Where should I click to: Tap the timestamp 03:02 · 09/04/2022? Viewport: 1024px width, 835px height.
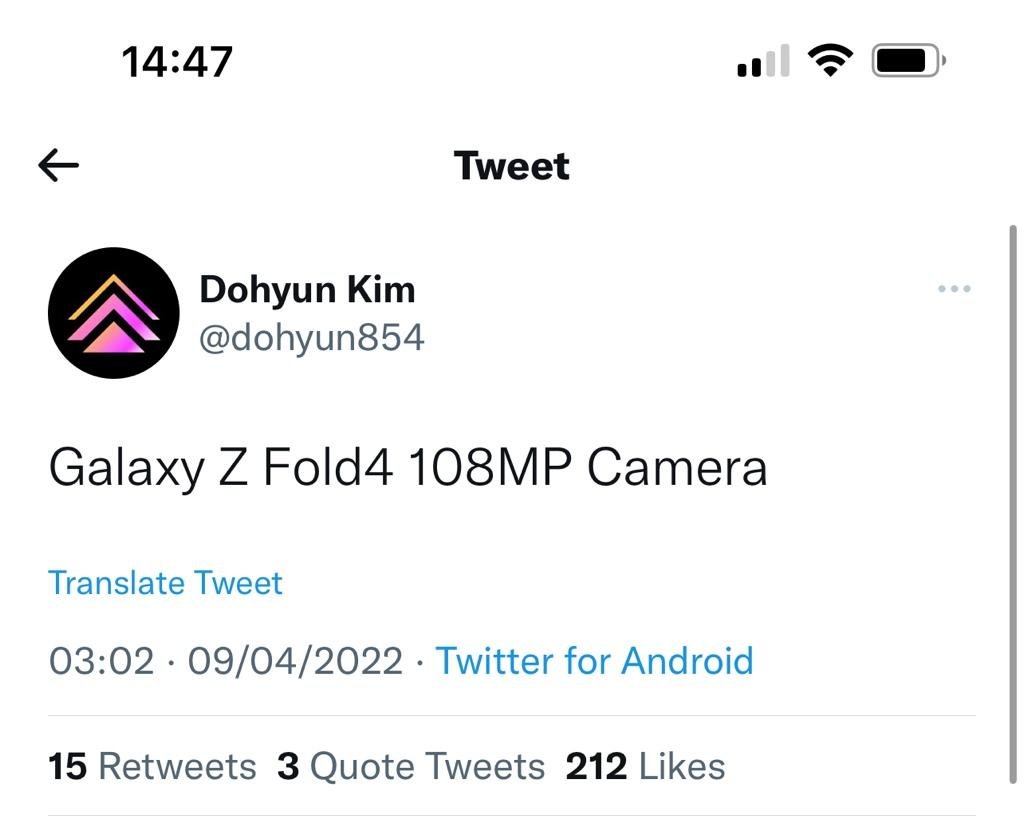[228, 661]
